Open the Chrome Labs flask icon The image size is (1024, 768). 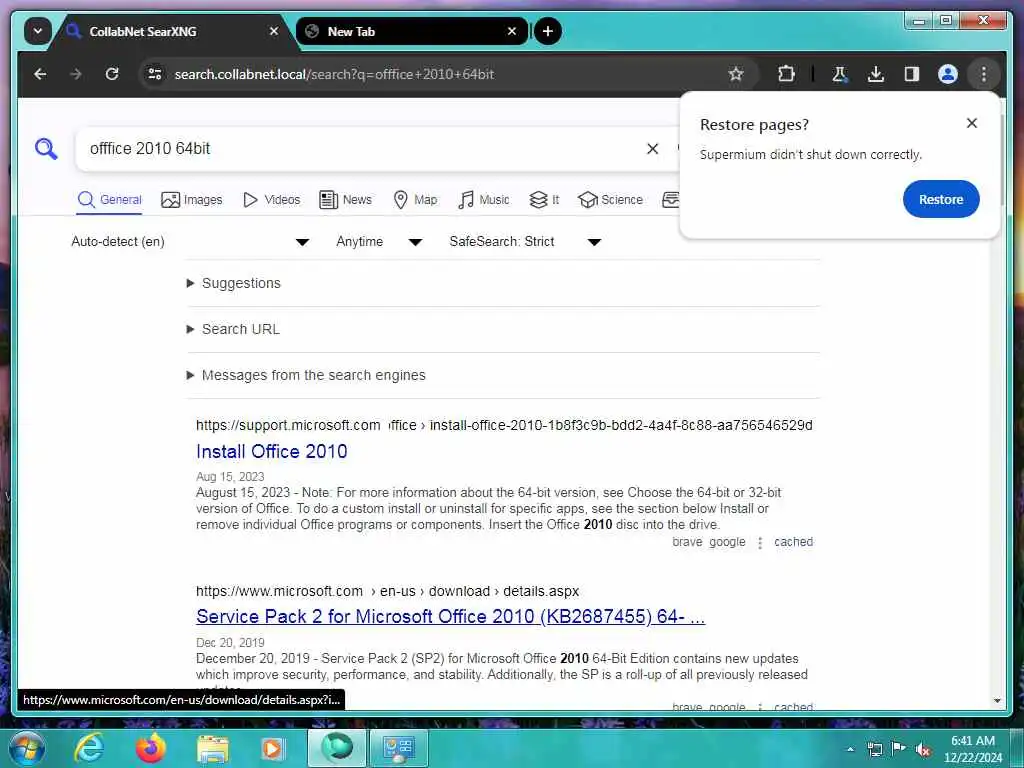coord(840,74)
